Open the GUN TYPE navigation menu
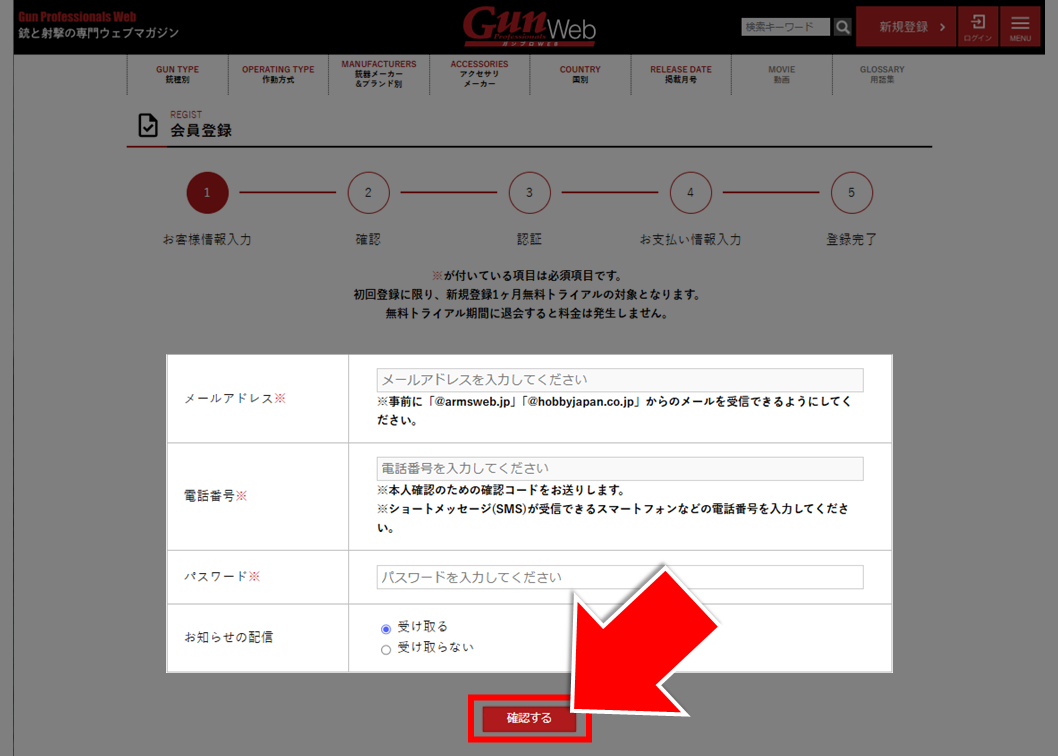This screenshot has width=1058, height=756. click(177, 75)
